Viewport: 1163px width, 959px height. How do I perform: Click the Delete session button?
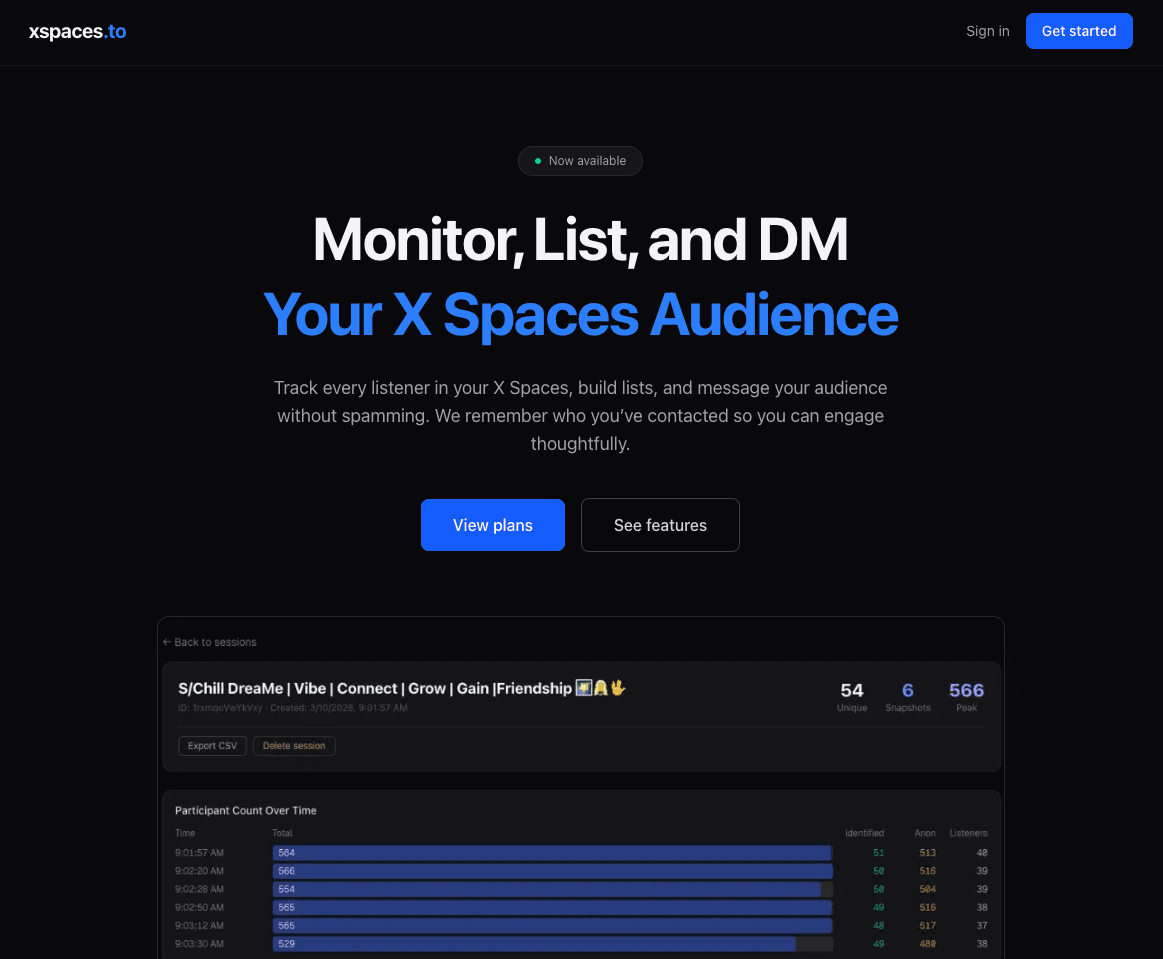point(293,745)
